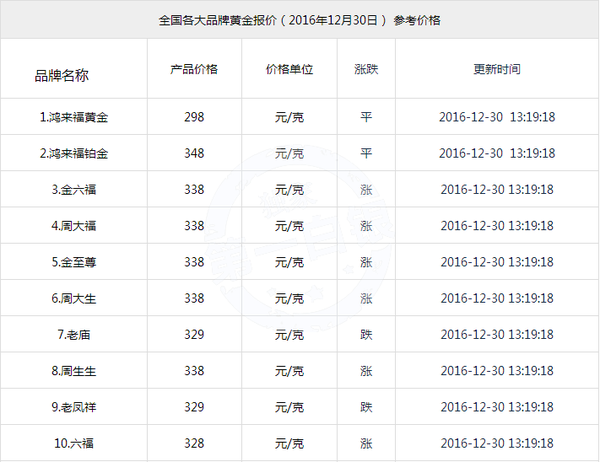
Task: Click brand name 2.鸿来福铂金
Action: tap(74, 153)
